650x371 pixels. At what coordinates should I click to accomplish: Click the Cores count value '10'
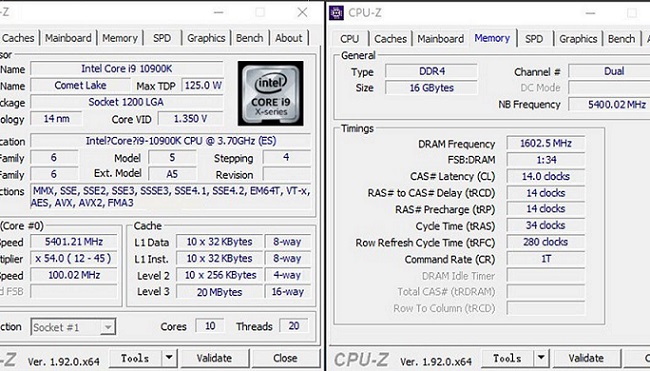point(210,326)
